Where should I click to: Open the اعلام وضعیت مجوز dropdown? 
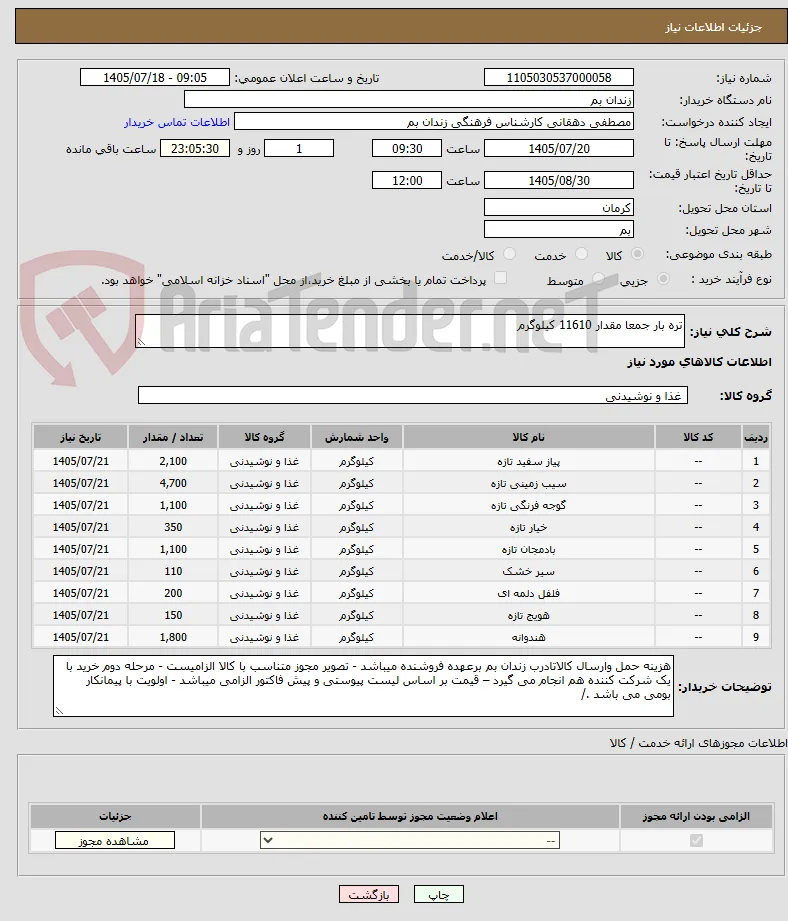[410, 841]
